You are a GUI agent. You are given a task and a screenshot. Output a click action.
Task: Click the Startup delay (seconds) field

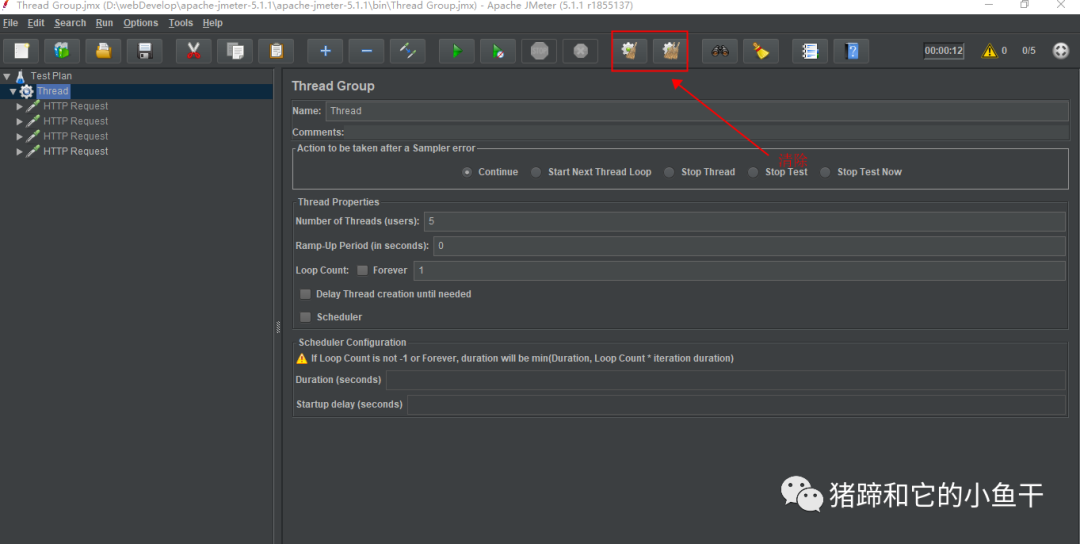pyautogui.click(x=736, y=405)
